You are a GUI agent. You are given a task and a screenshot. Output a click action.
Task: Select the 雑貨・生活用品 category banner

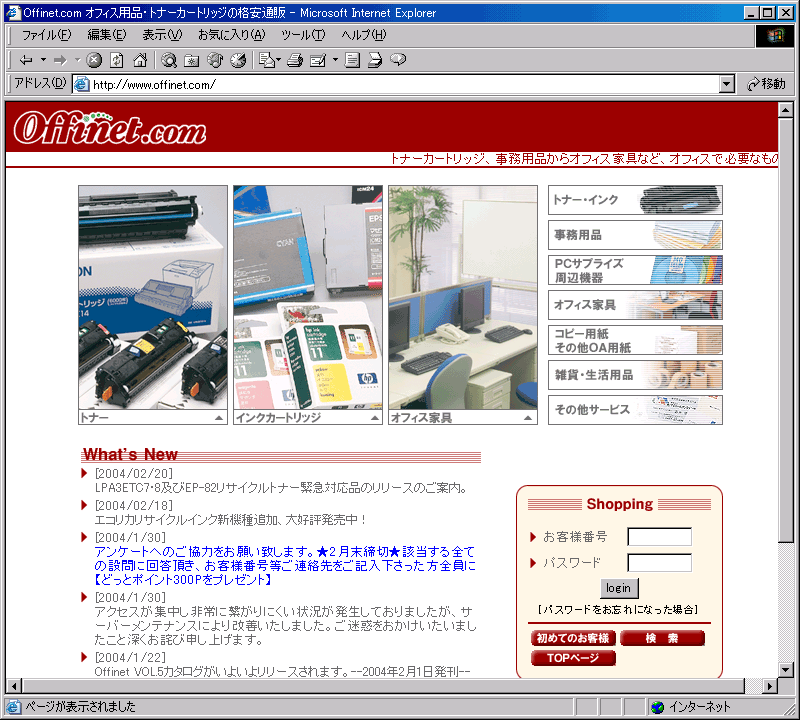pyautogui.click(x=635, y=375)
